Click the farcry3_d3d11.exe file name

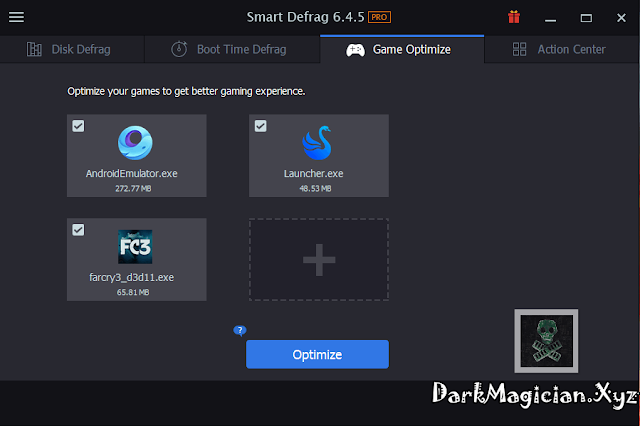point(131,277)
